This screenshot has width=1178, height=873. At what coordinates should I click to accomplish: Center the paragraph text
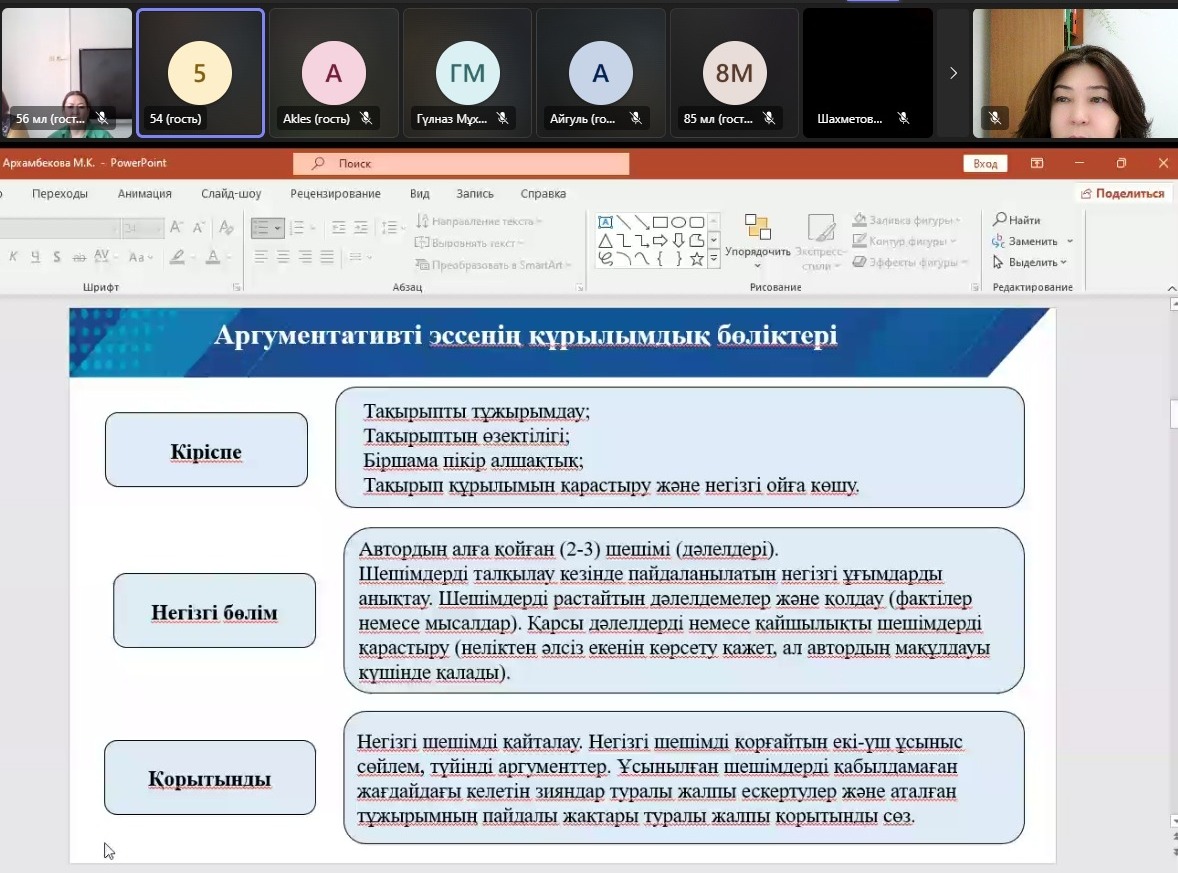(283, 257)
